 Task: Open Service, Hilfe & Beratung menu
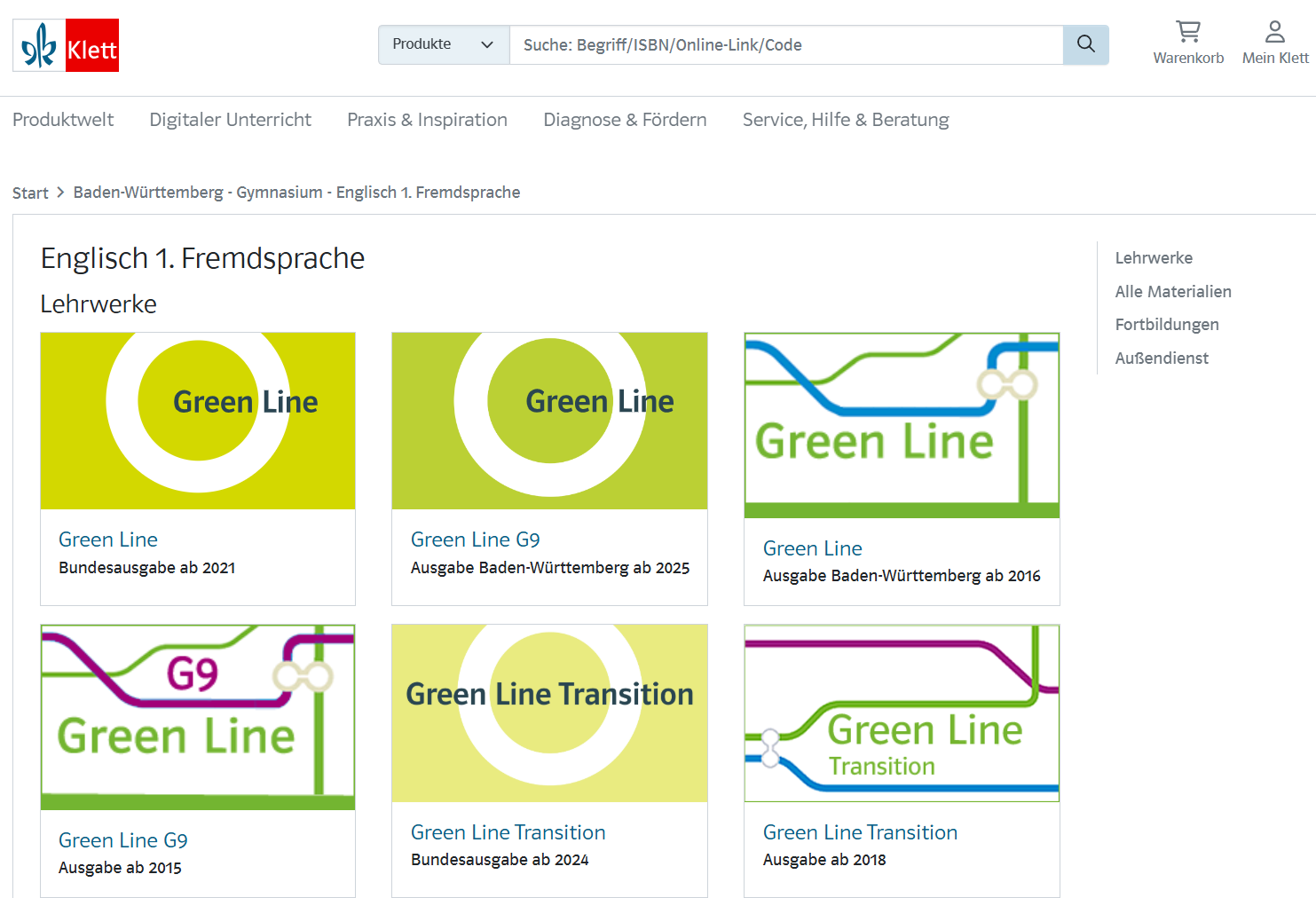click(x=845, y=120)
